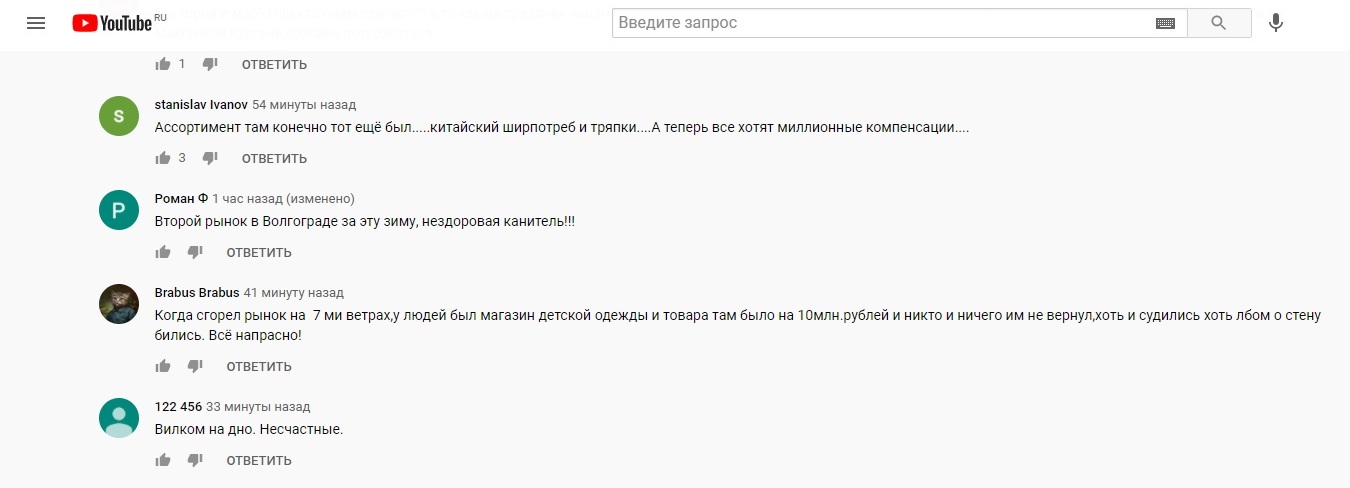Like Brabus Brabus's comment
This screenshot has width=1350, height=488.
point(163,366)
